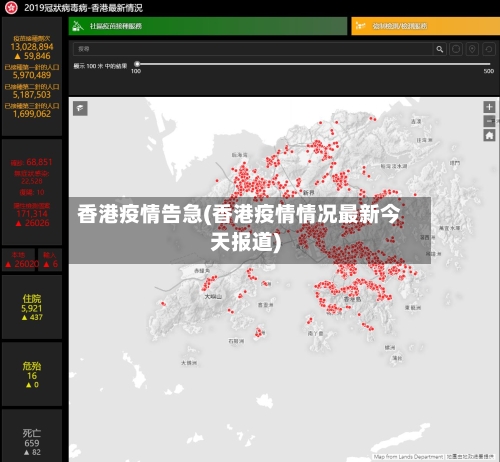
Task: Click the location pin marker icon
Action: click(472, 49)
